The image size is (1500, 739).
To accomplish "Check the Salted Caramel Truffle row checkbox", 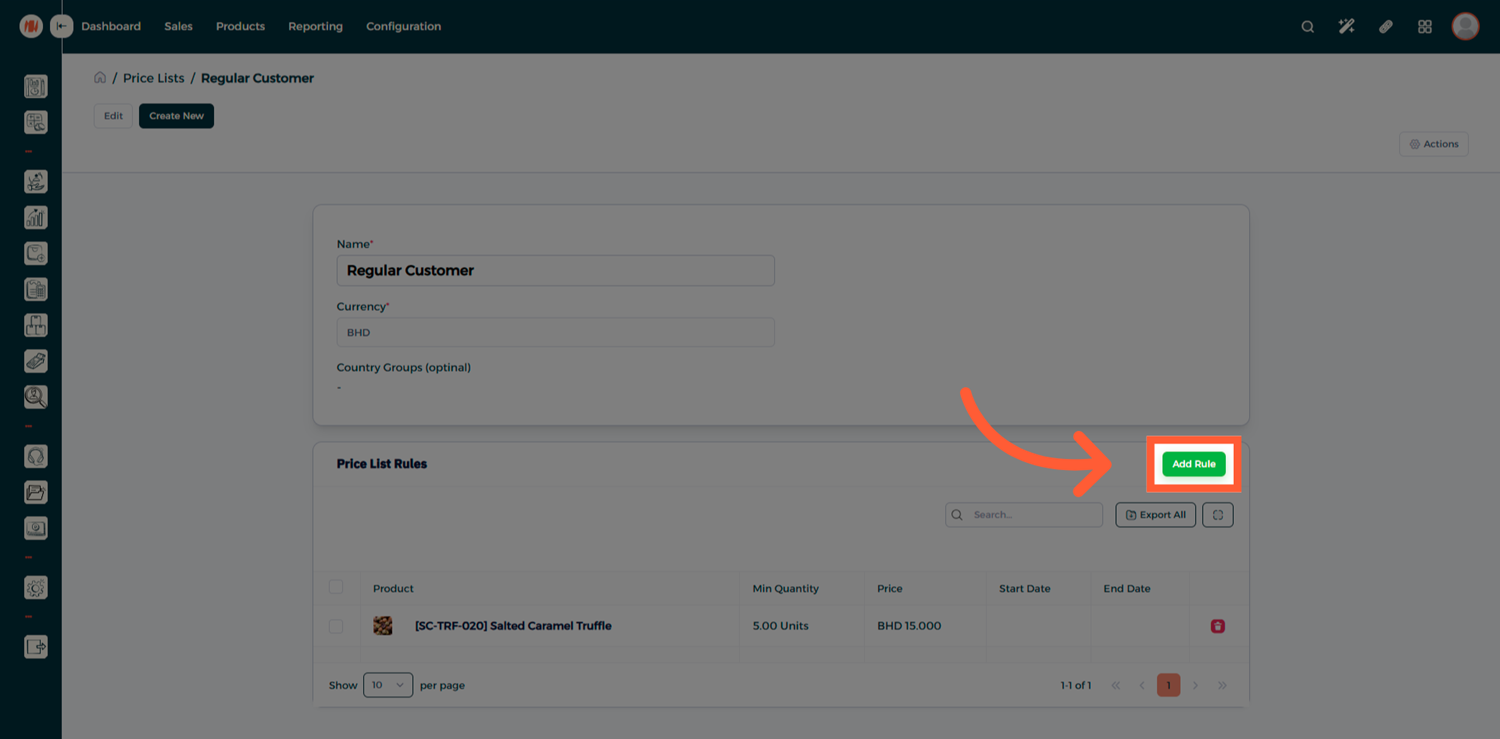I will pyautogui.click(x=336, y=626).
